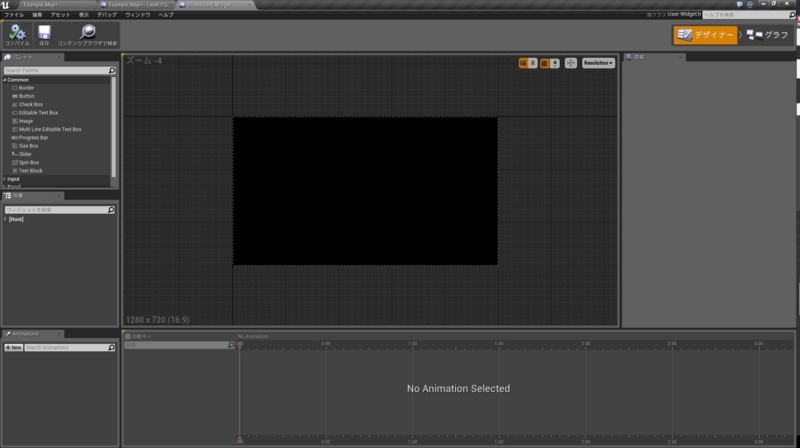Viewport: 800px width, 448px height.
Task: Open the 表示 (View) menu
Action: [84, 15]
